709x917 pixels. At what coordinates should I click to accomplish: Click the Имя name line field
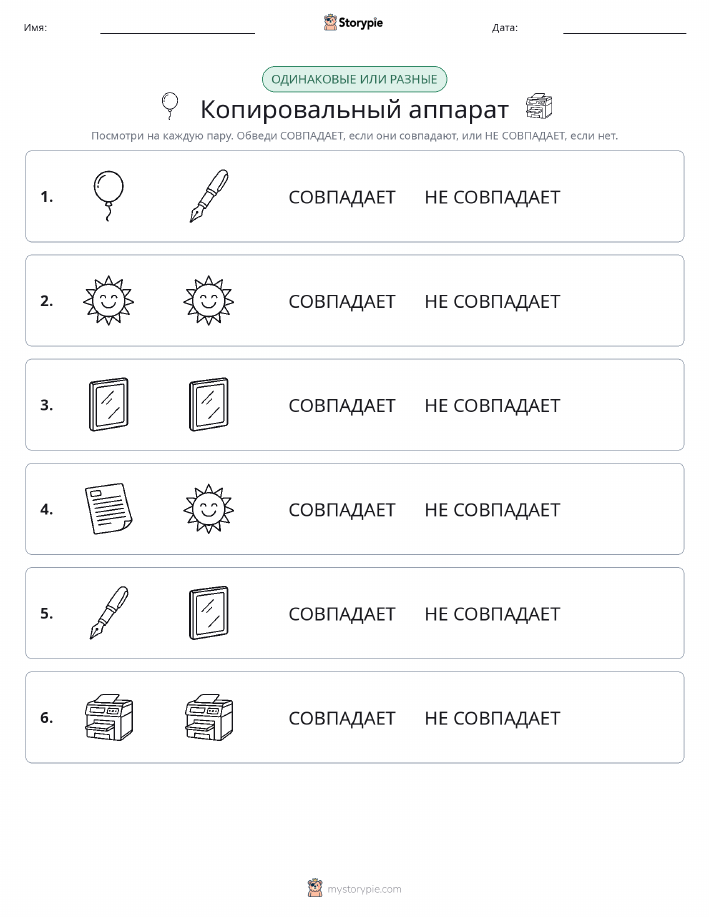point(177,27)
